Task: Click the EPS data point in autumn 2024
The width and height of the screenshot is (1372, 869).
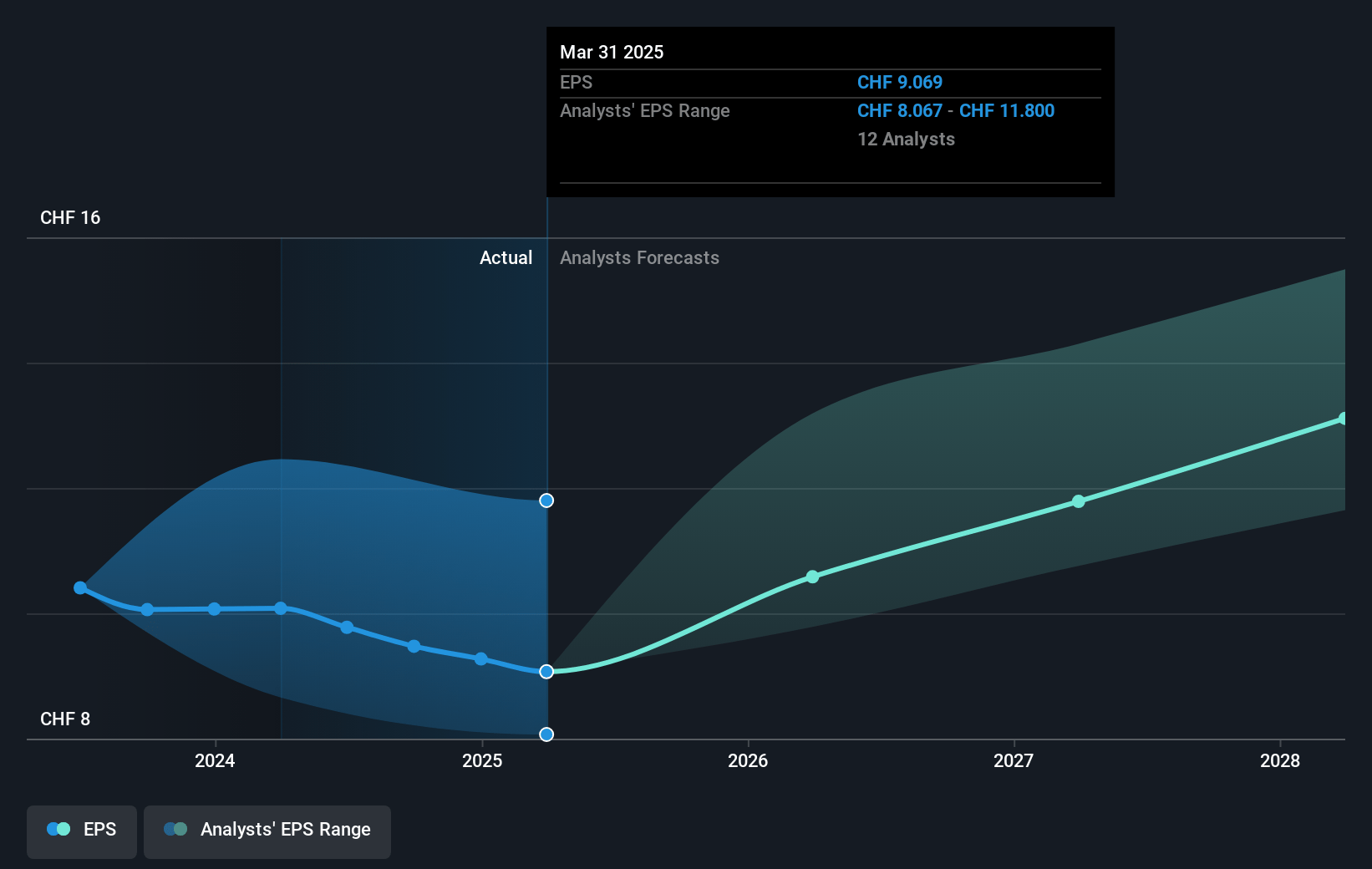Action: 414,647
